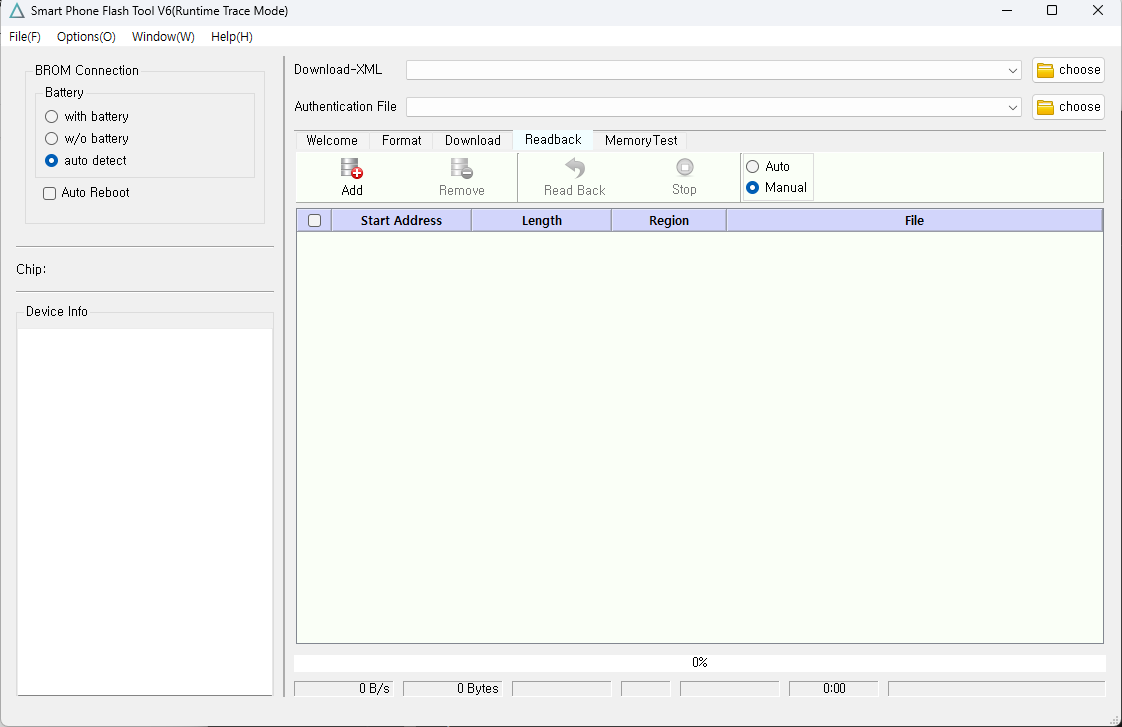This screenshot has height=727, width=1122.
Task: Close the Flash Tool window
Action: point(1098,11)
